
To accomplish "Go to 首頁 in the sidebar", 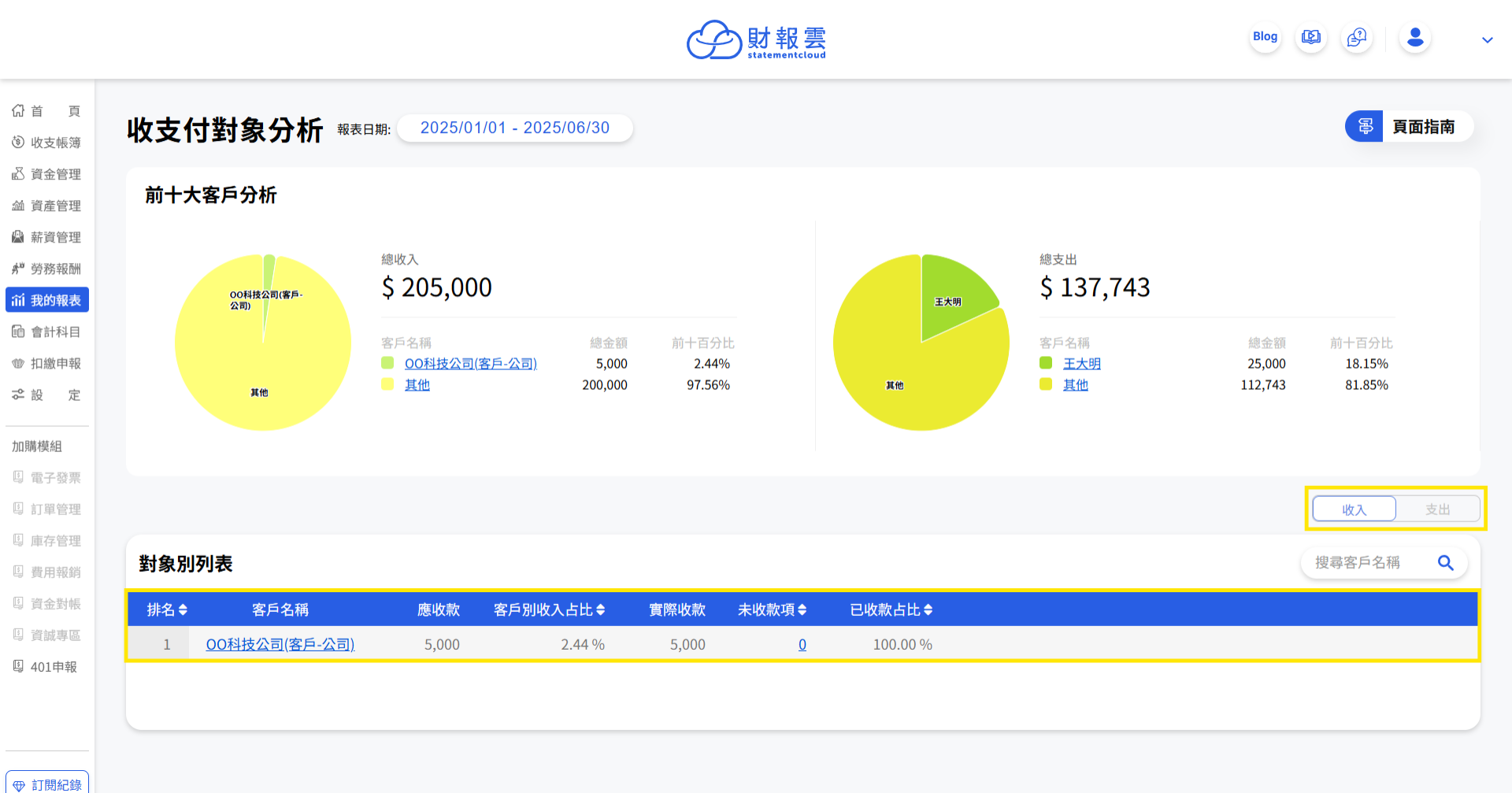I will [46, 111].
